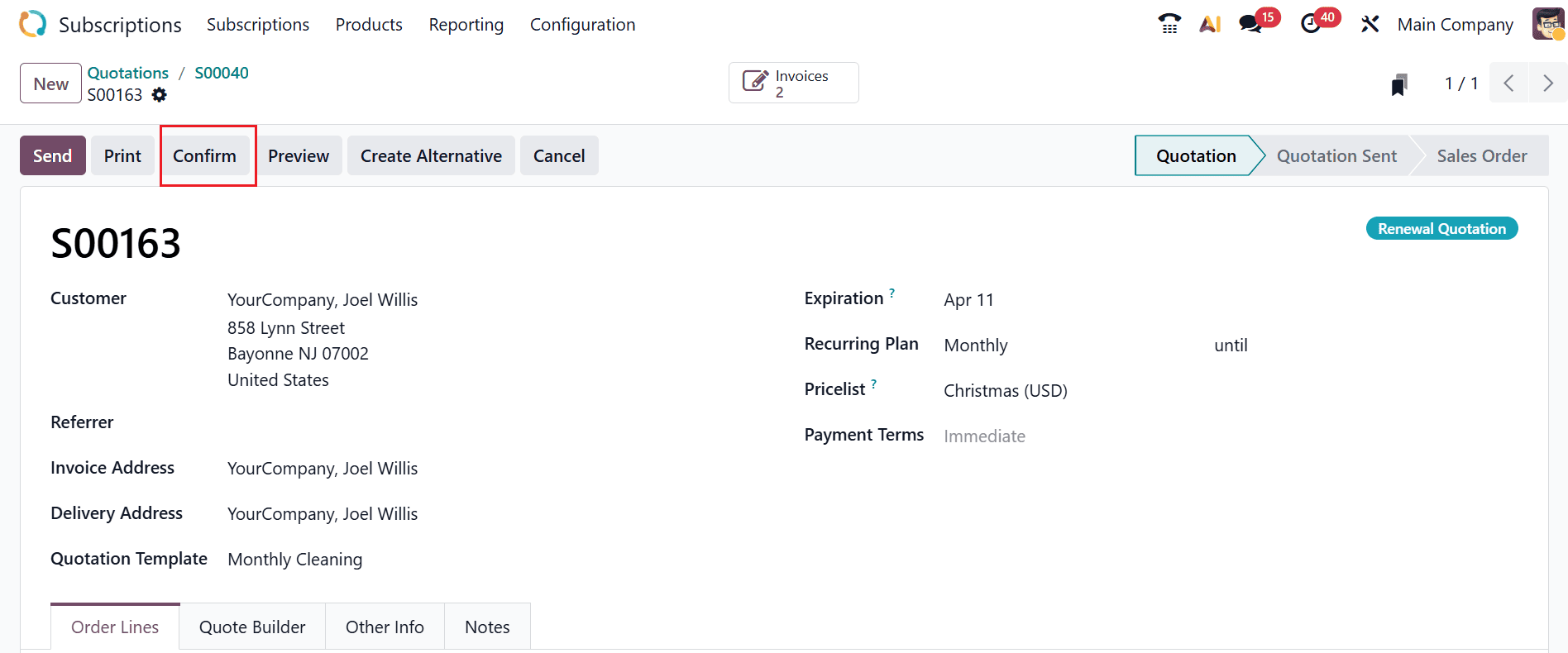The image size is (1568, 653).
Task: Open the user avatar menu
Action: click(1548, 24)
